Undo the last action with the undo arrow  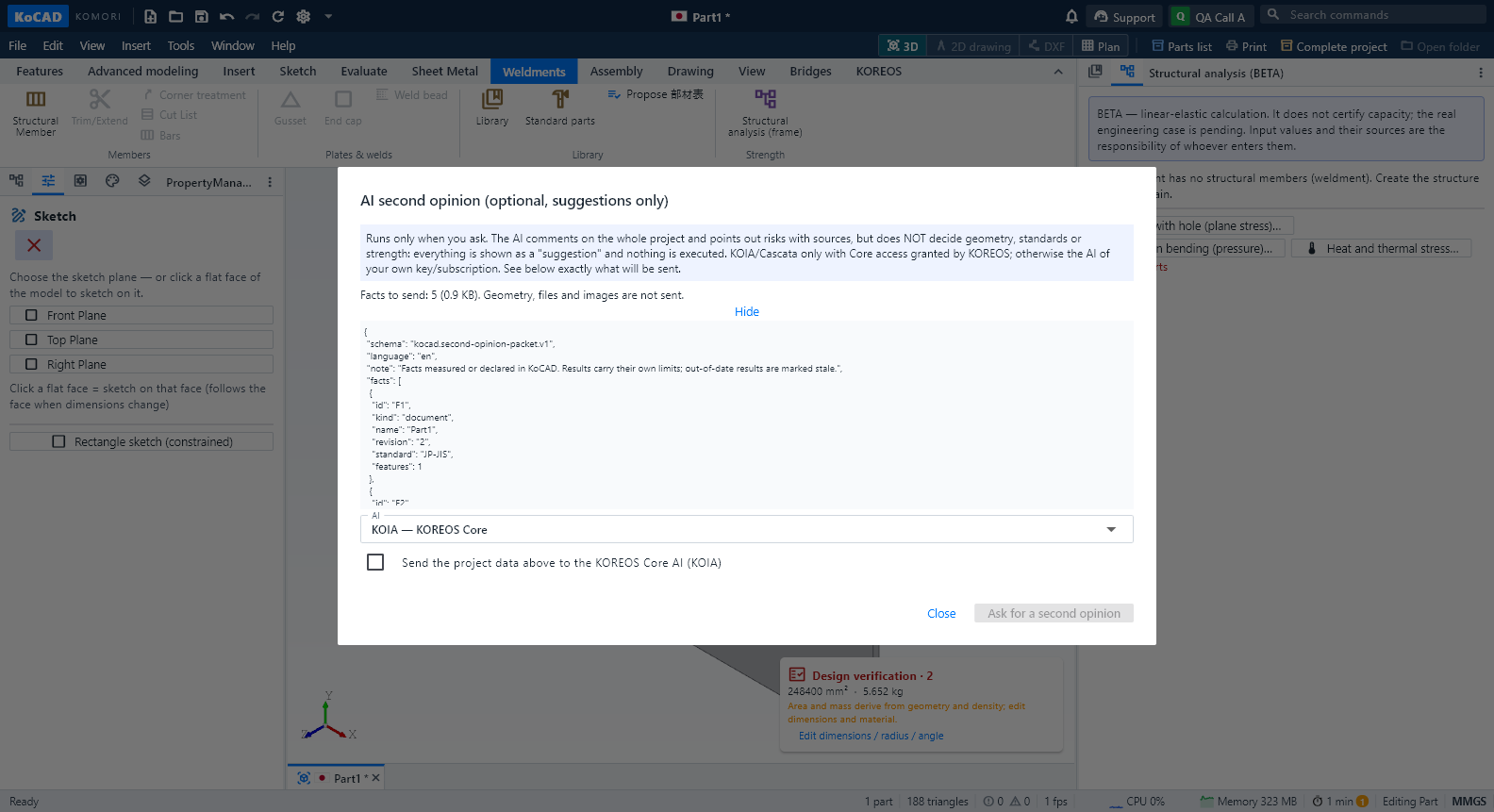coord(227,16)
